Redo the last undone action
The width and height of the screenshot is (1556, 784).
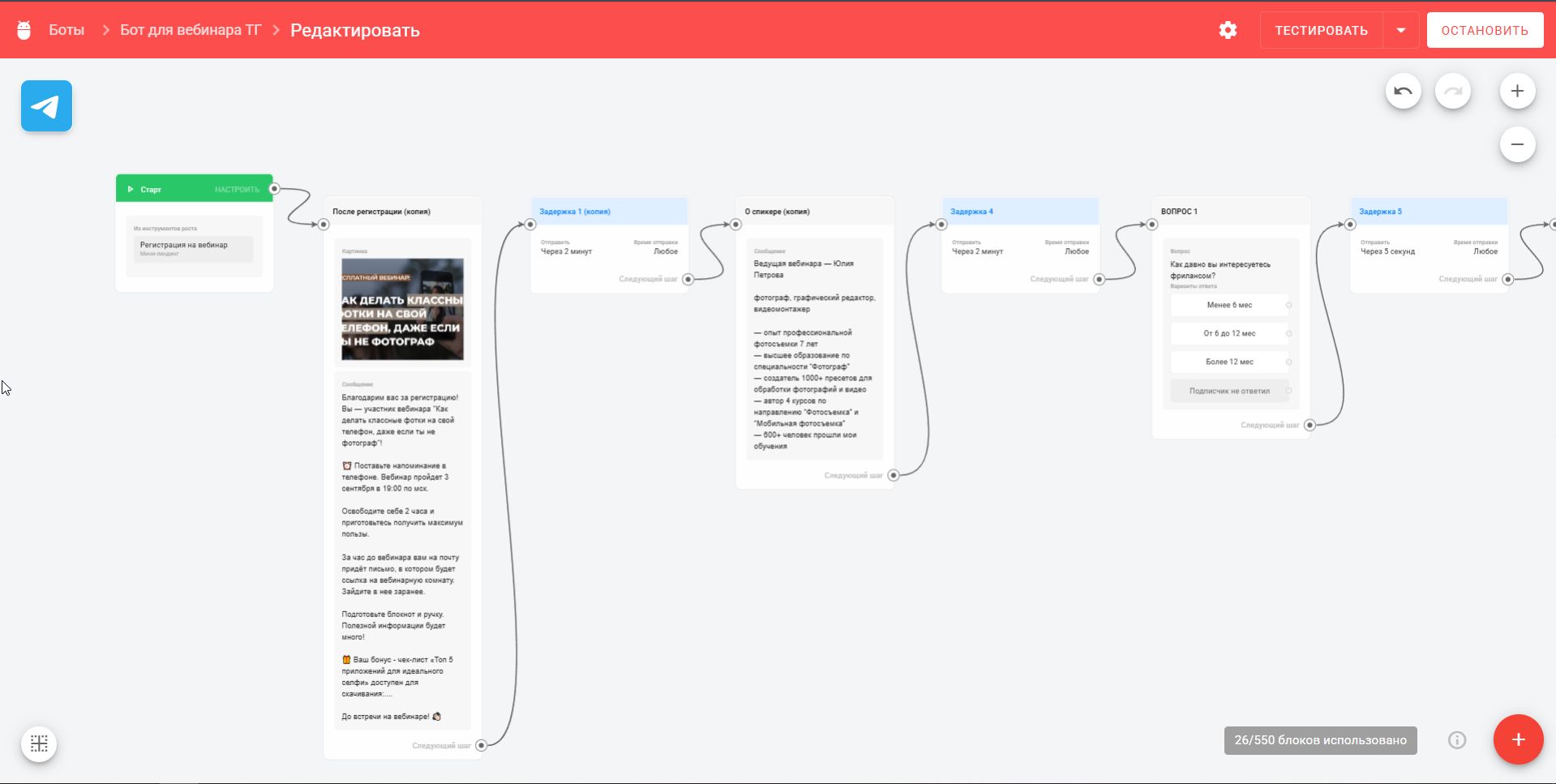[1452, 91]
